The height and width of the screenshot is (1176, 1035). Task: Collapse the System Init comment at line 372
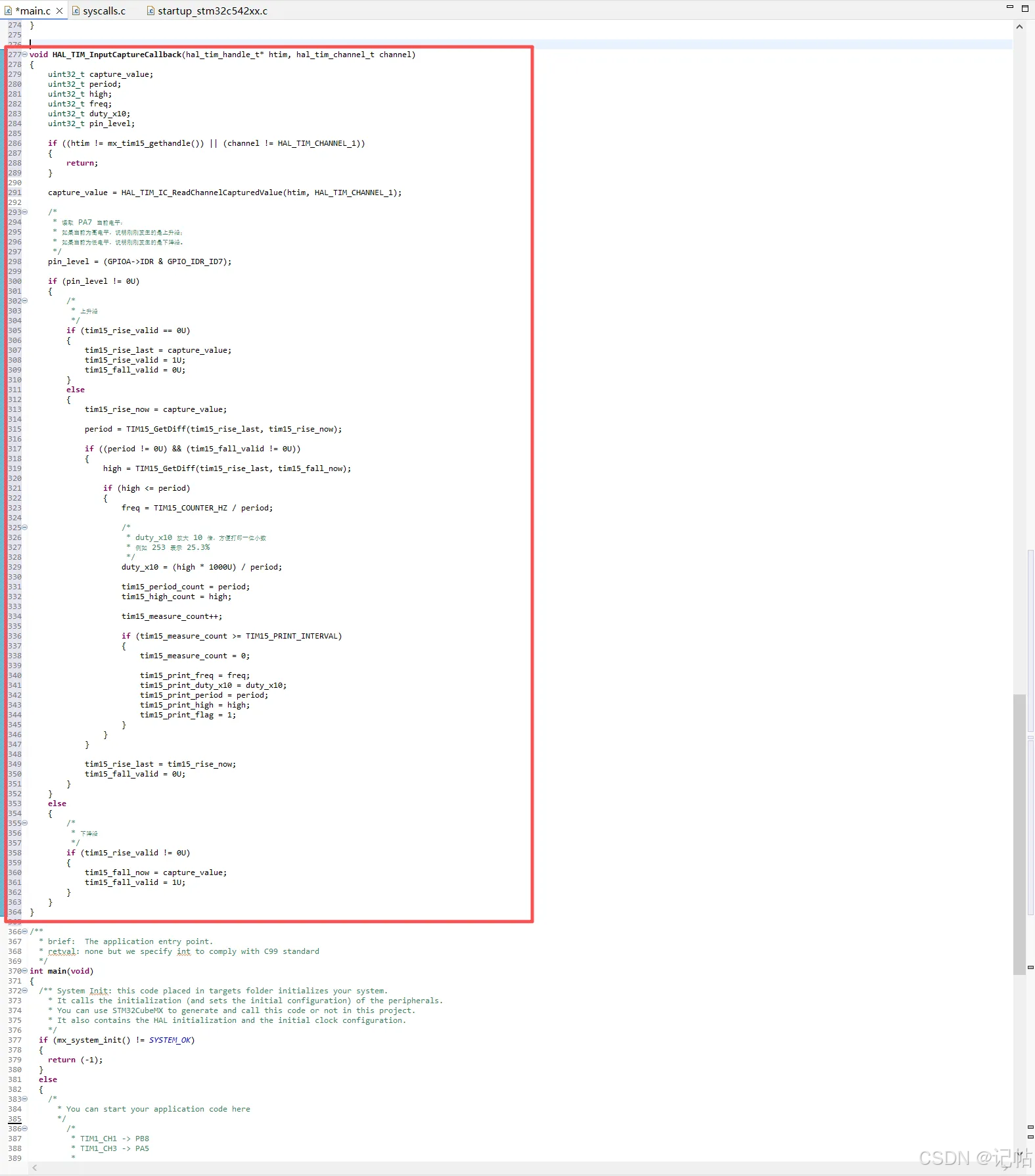click(25, 991)
